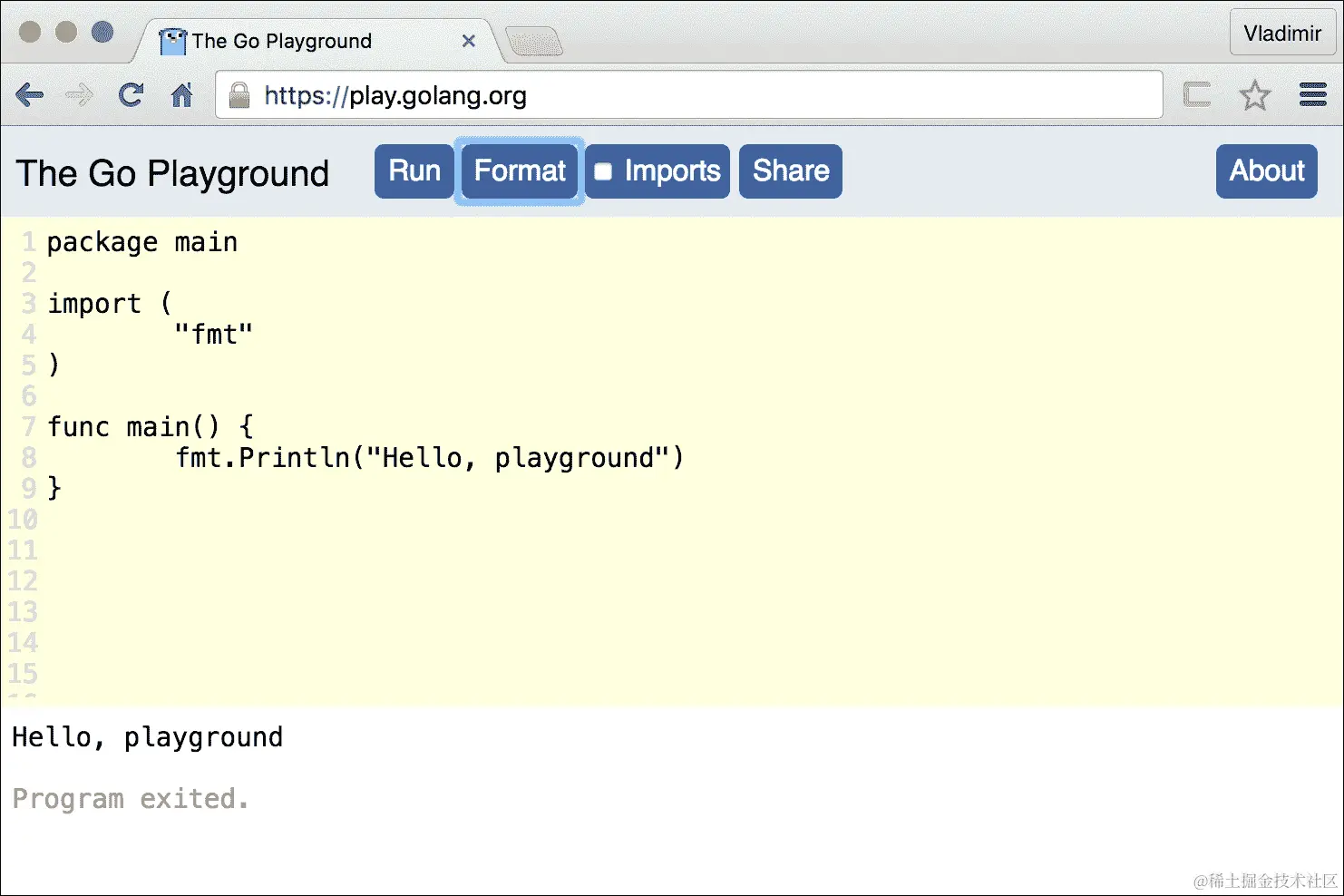This screenshot has height=896, width=1344.
Task: Open the browser home page
Action: coord(181,94)
